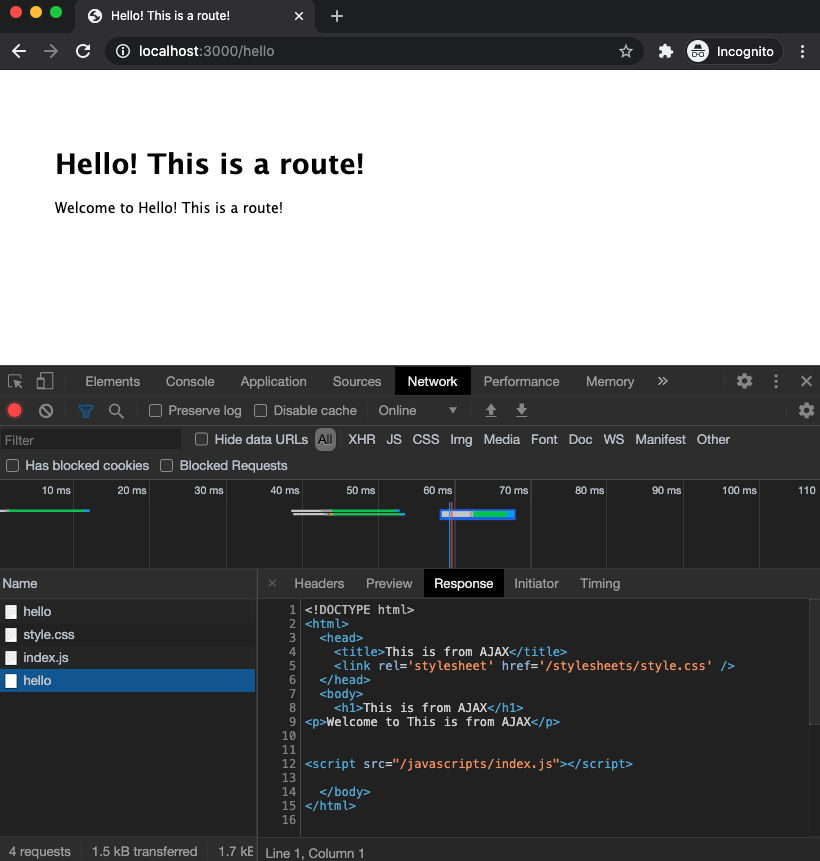Expand the more DevTools tabs chevron

pos(662,381)
